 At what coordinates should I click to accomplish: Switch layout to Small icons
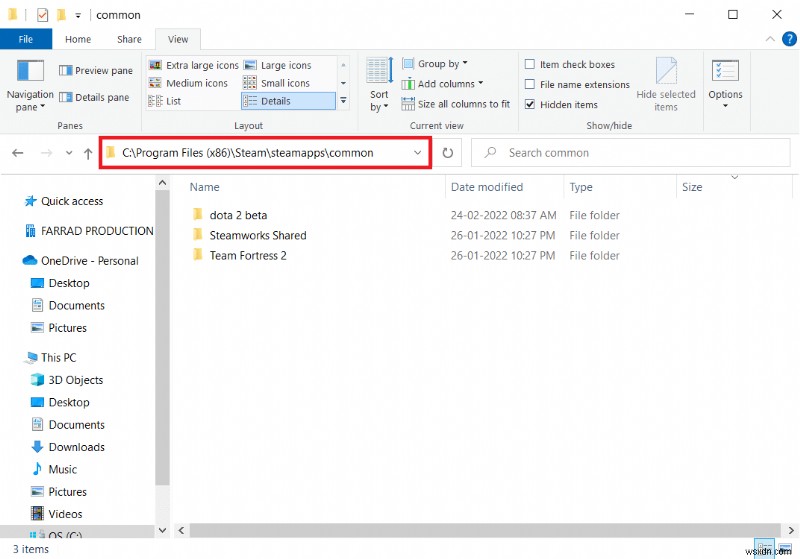point(277,83)
